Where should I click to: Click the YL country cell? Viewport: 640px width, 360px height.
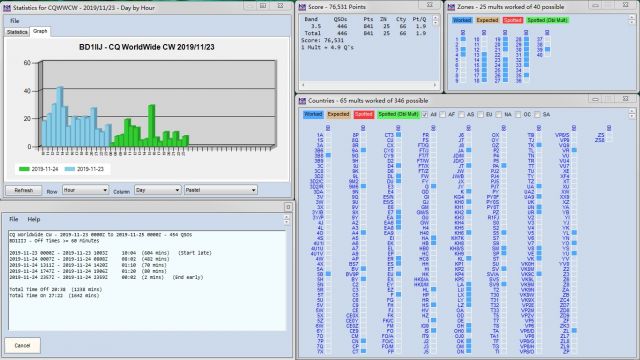click(x=574, y=233)
